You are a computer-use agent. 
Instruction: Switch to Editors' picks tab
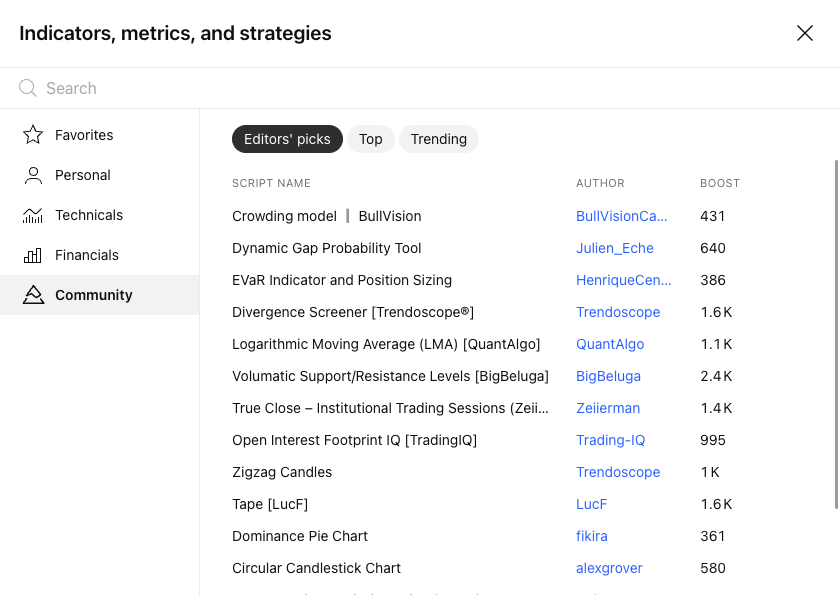coord(287,139)
